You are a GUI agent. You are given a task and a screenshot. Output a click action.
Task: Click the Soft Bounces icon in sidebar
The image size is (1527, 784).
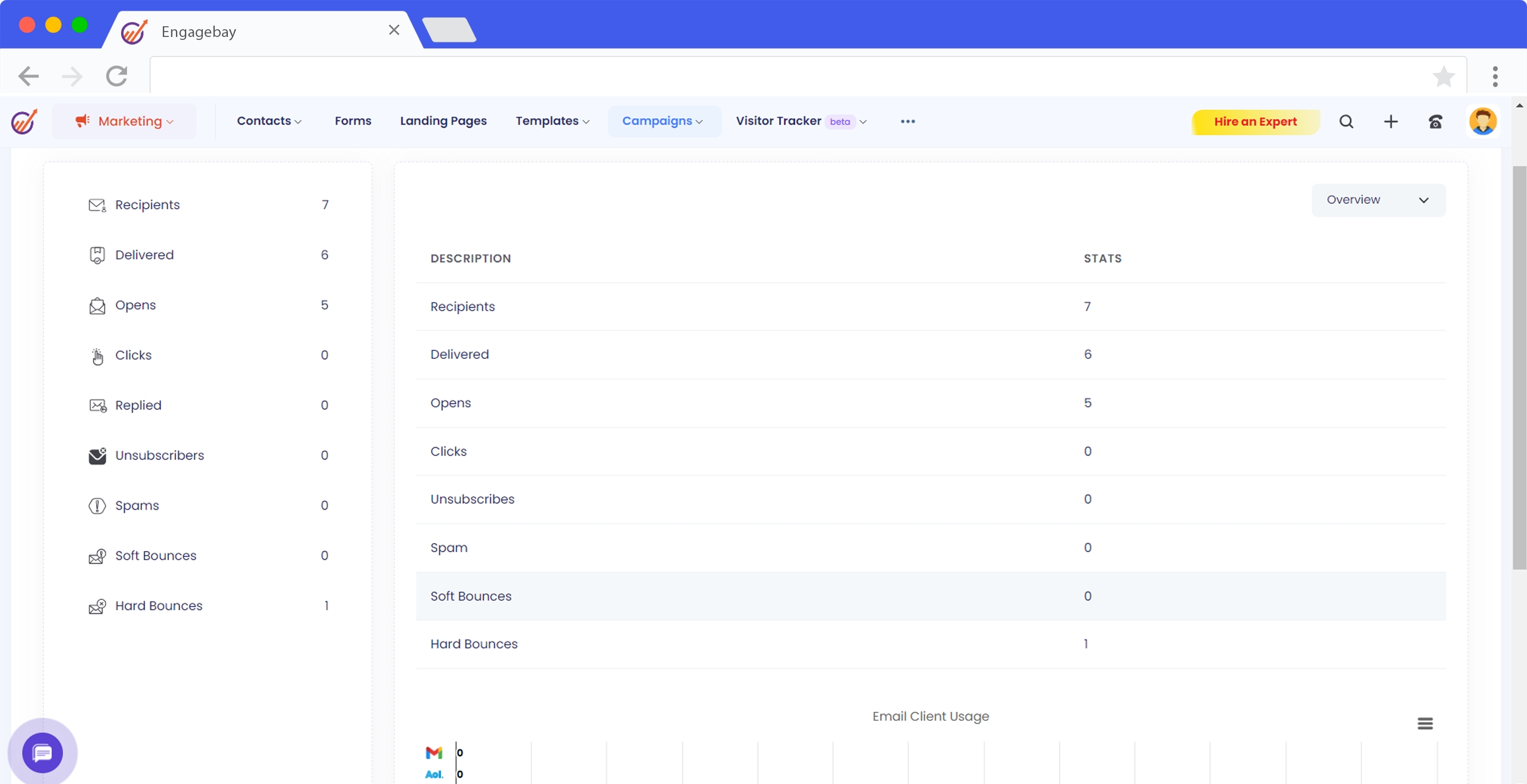click(x=97, y=556)
